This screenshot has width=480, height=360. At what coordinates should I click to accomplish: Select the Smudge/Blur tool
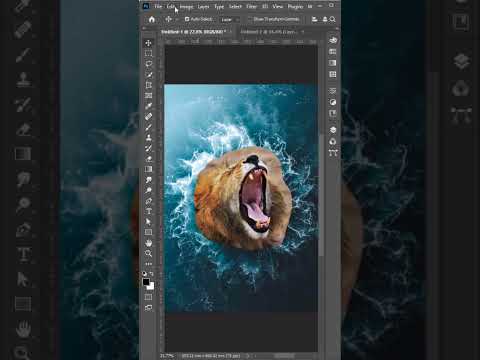pyautogui.click(x=149, y=180)
